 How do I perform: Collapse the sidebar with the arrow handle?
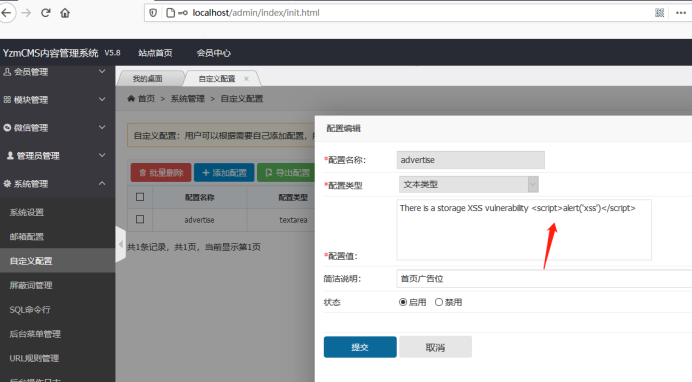tap(120, 244)
